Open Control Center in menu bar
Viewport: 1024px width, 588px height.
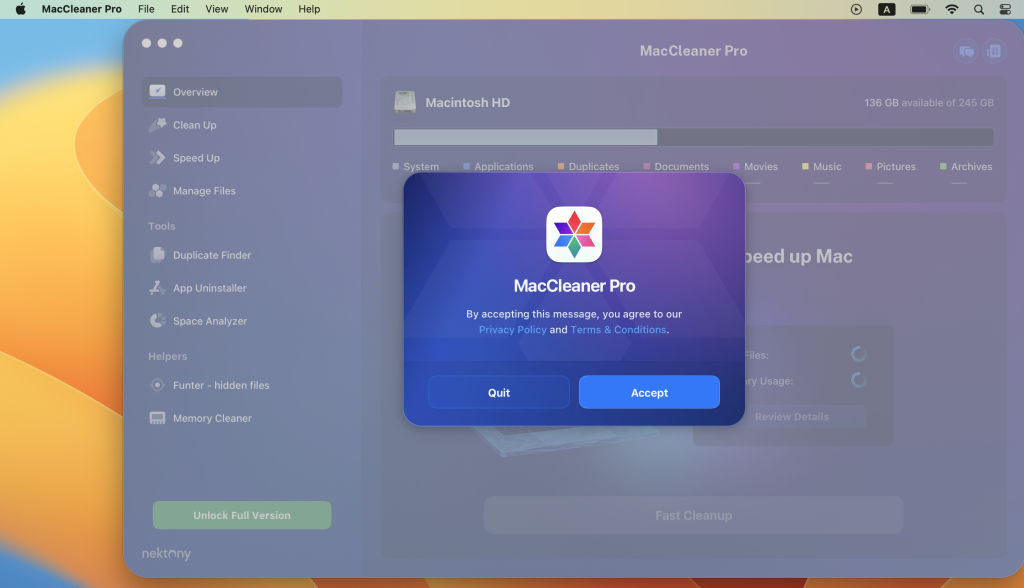pos(1005,9)
